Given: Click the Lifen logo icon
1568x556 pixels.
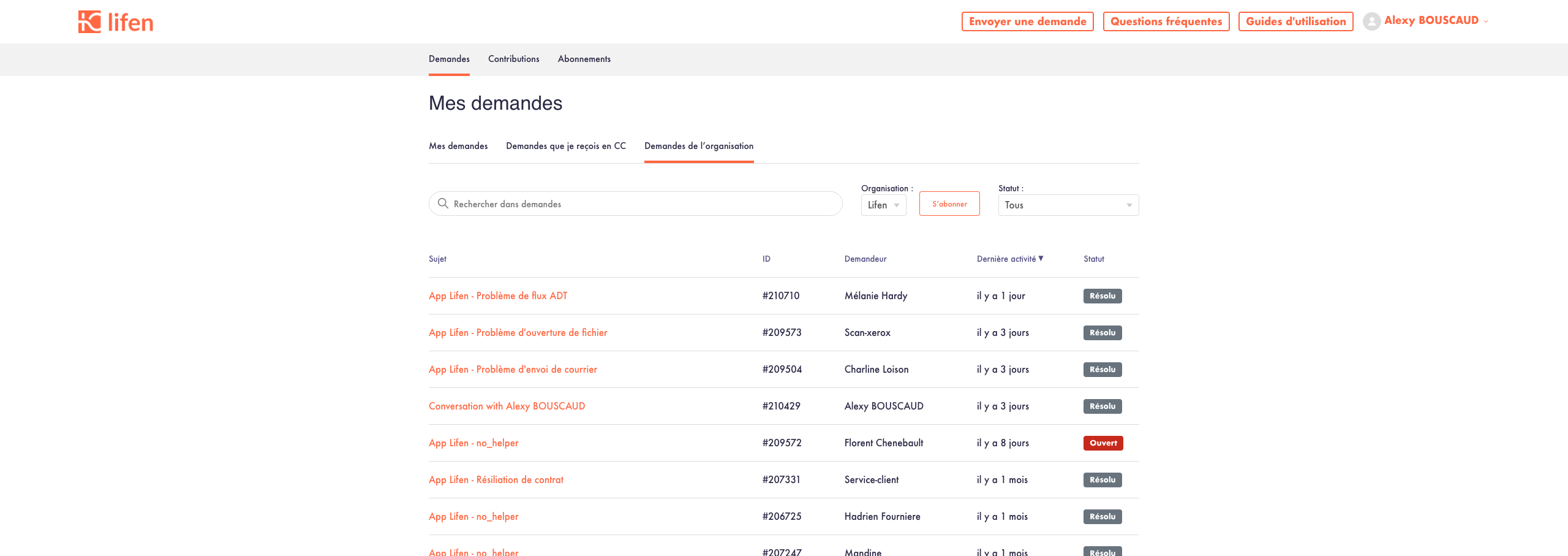Looking at the screenshot, I should coord(89,22).
